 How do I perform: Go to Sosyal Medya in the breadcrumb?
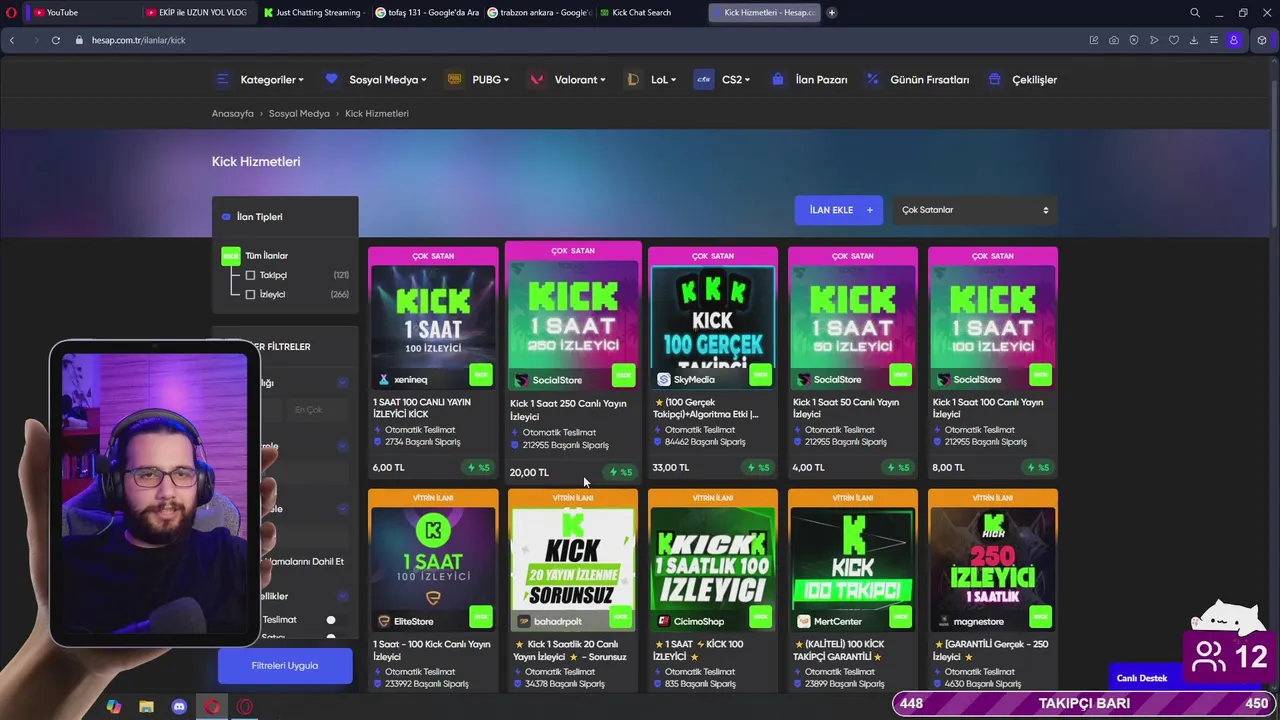pyautogui.click(x=299, y=114)
